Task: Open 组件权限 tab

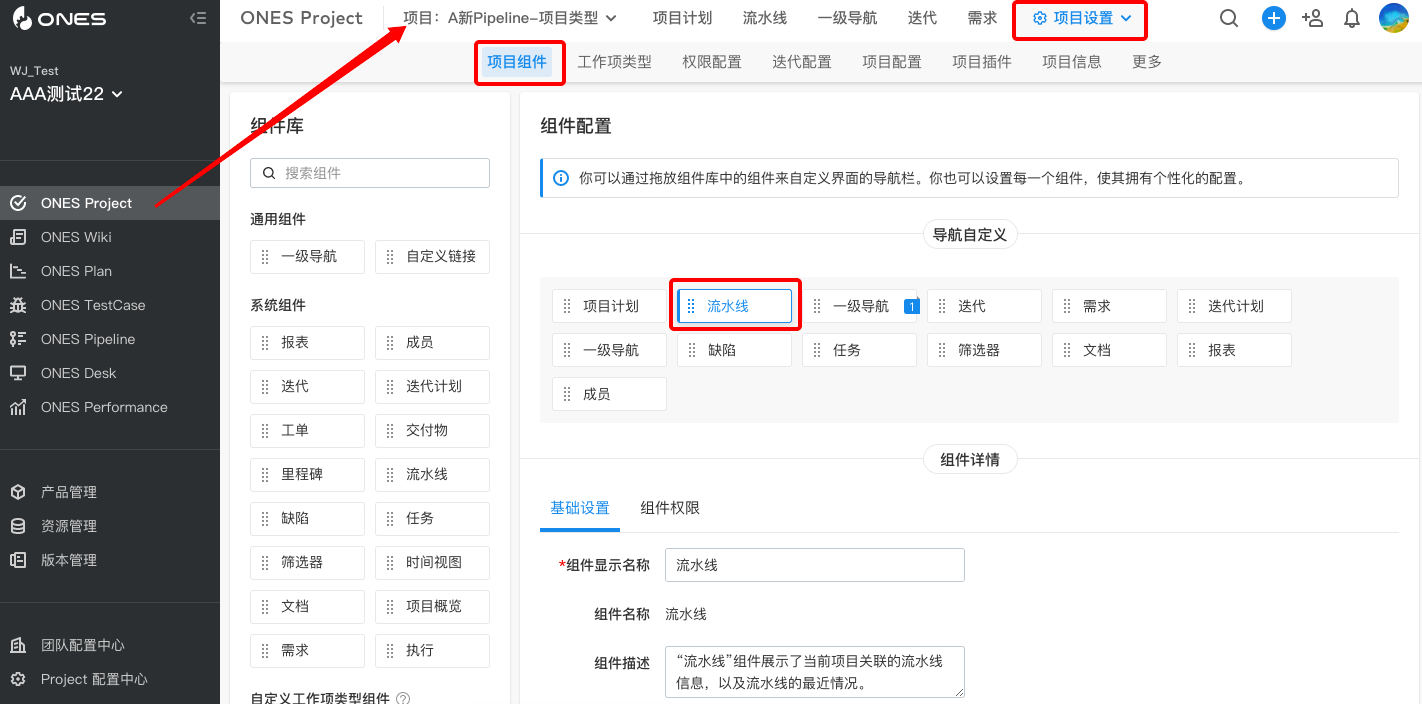Action: coord(670,508)
